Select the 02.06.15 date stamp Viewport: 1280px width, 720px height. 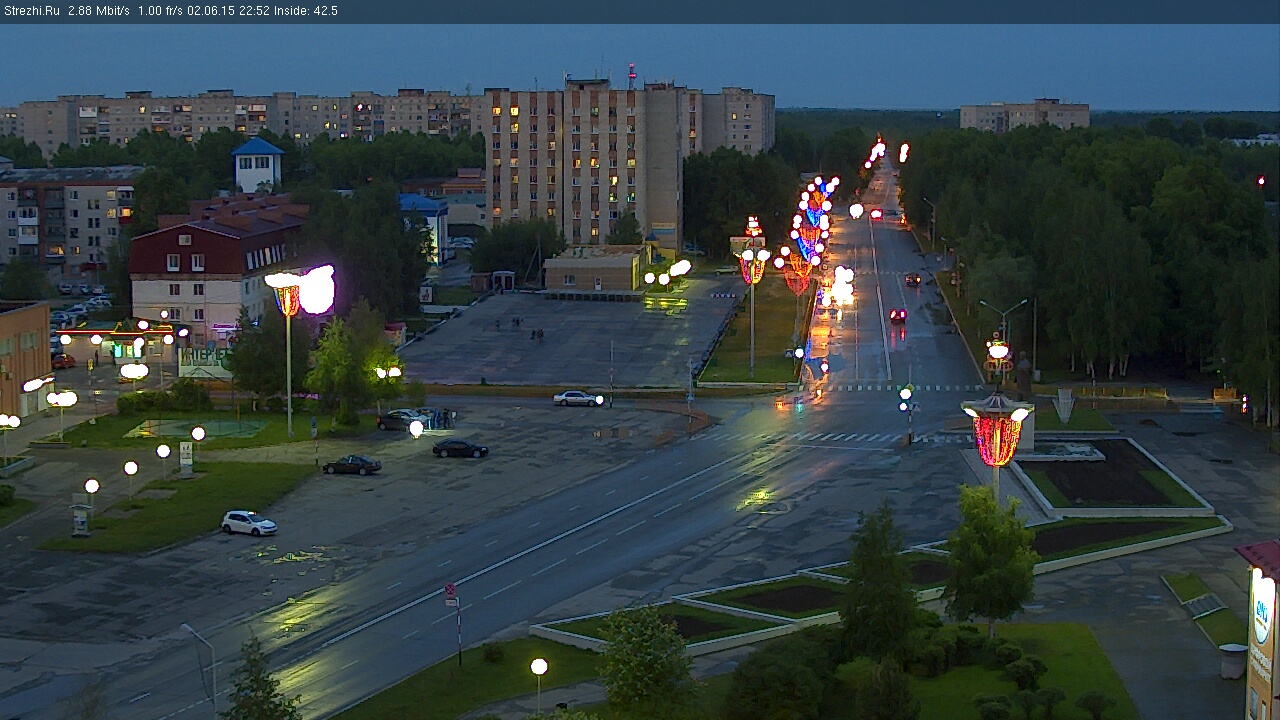click(x=213, y=11)
